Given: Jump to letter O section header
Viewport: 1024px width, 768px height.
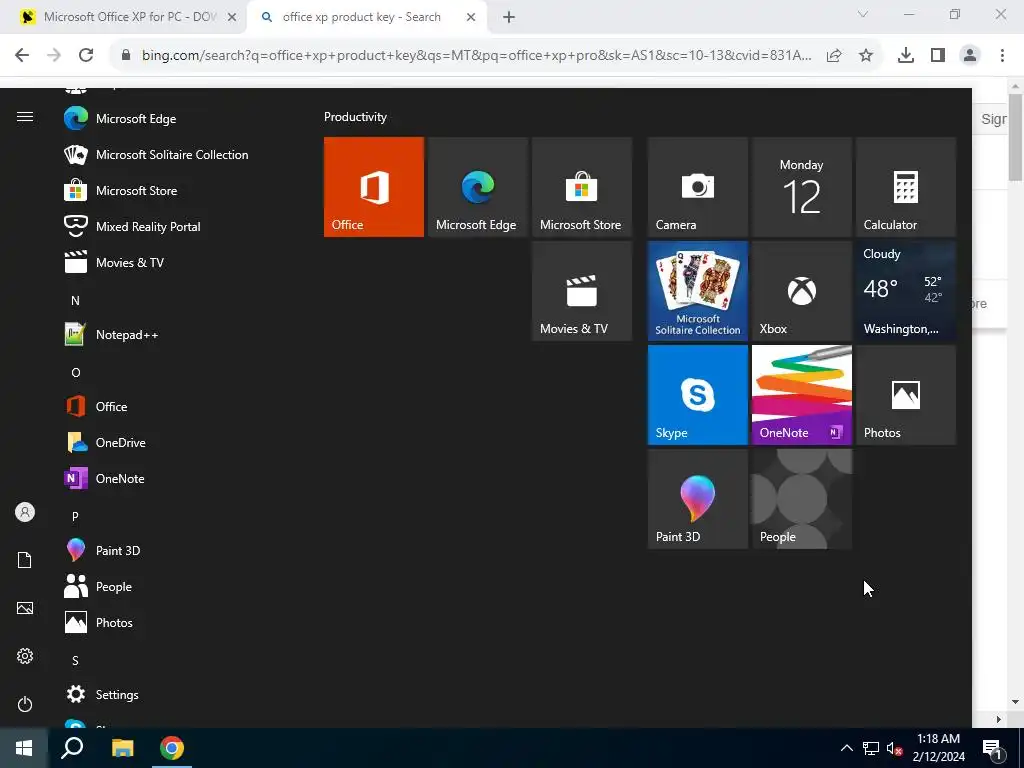Looking at the screenshot, I should [x=75, y=372].
